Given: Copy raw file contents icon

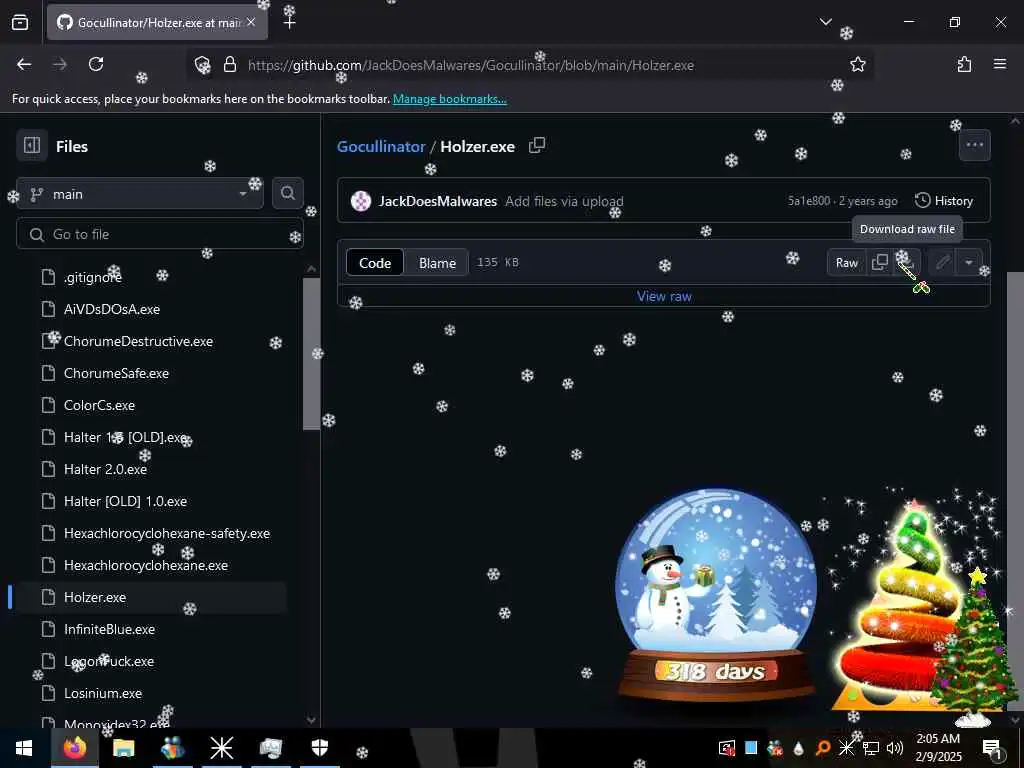Looking at the screenshot, I should (880, 263).
